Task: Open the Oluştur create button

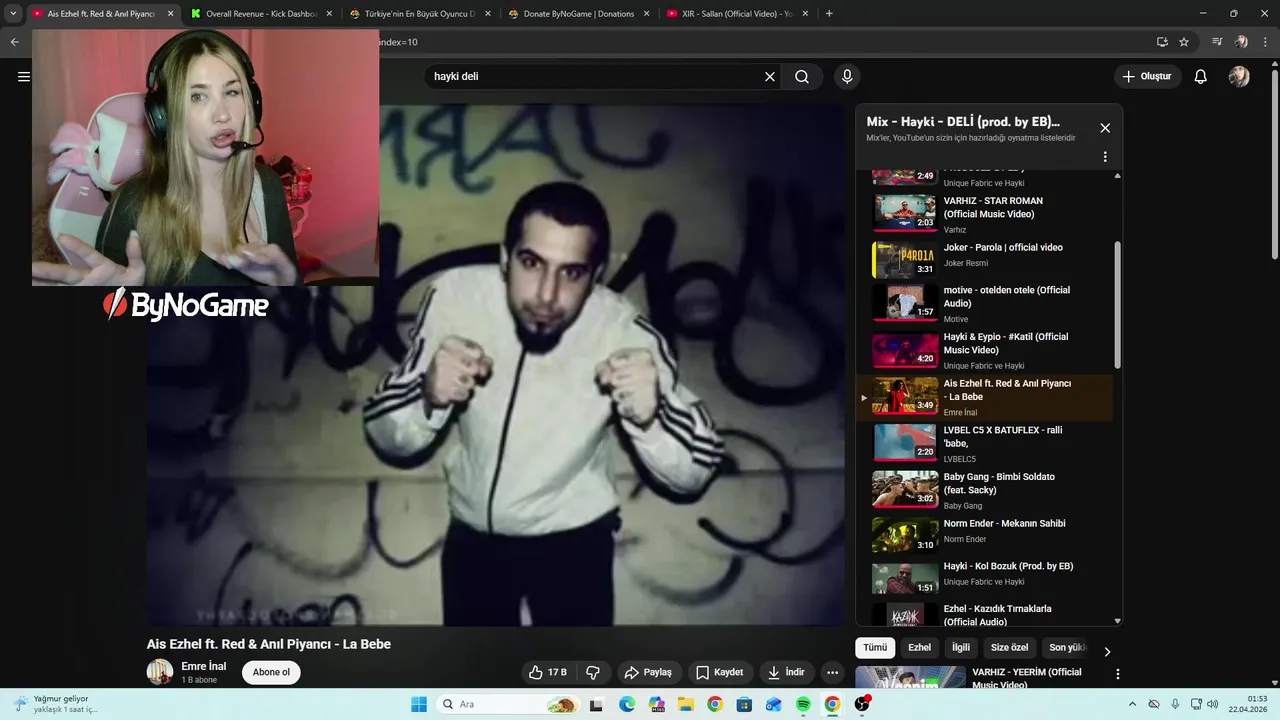Action: 1148,76
